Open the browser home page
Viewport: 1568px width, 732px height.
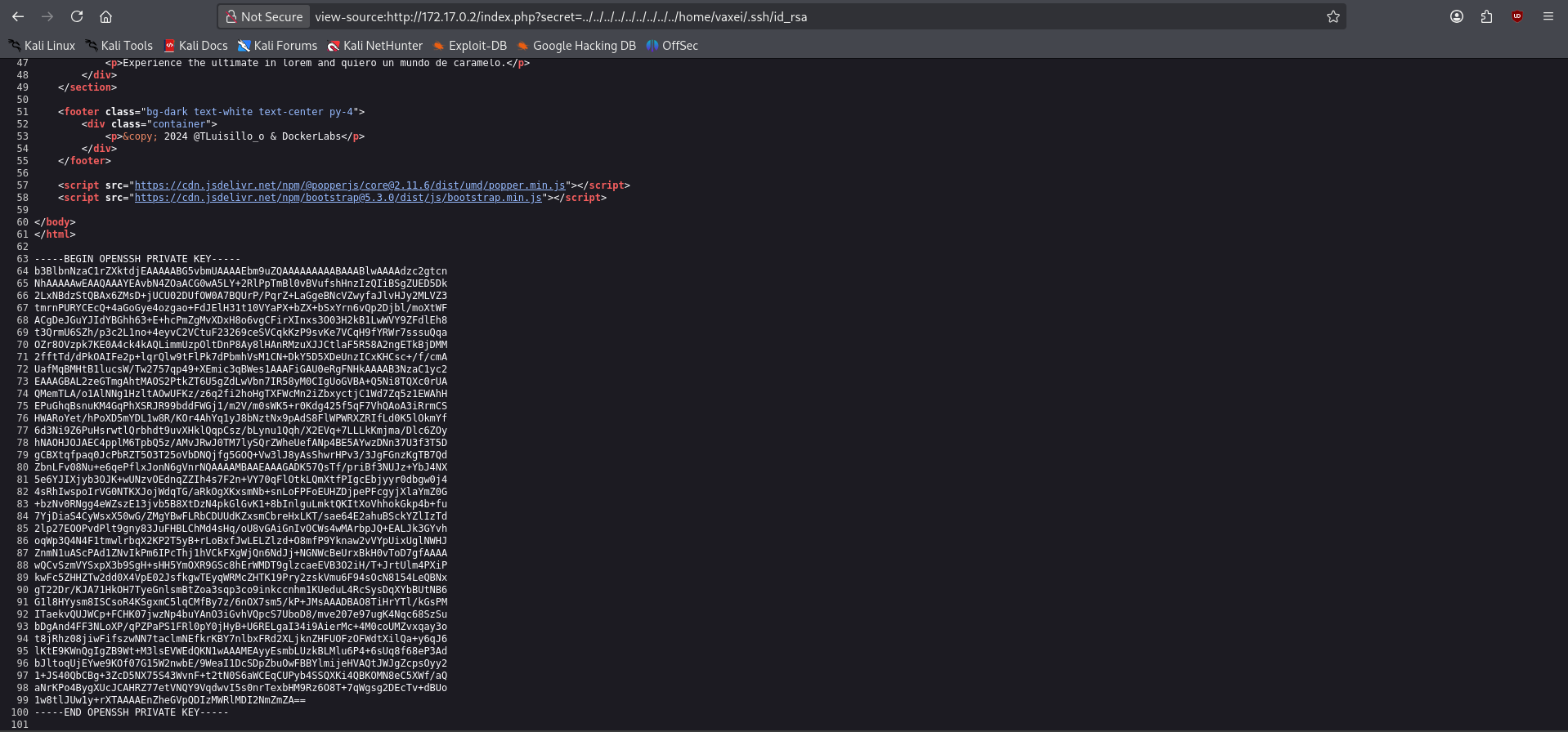[x=106, y=16]
